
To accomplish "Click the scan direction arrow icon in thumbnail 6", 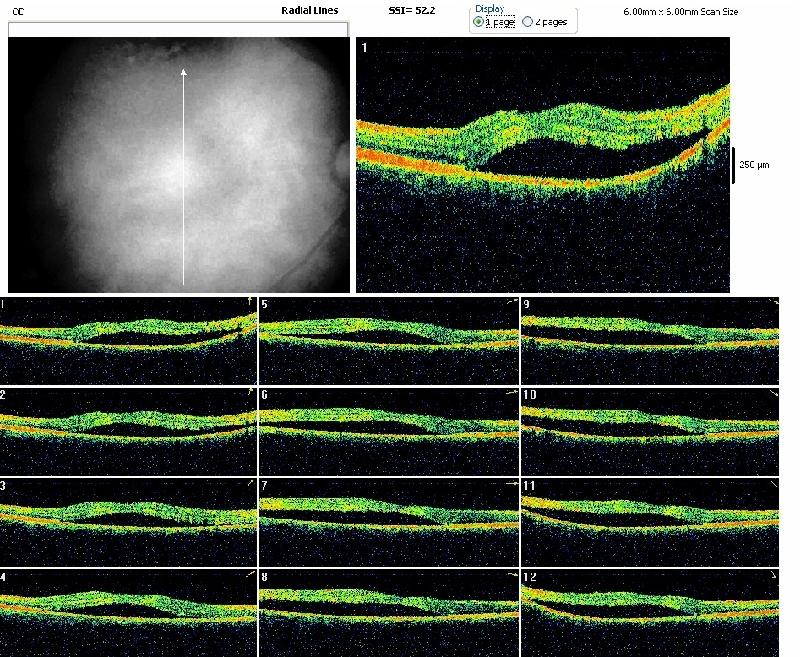I will click(x=512, y=392).
